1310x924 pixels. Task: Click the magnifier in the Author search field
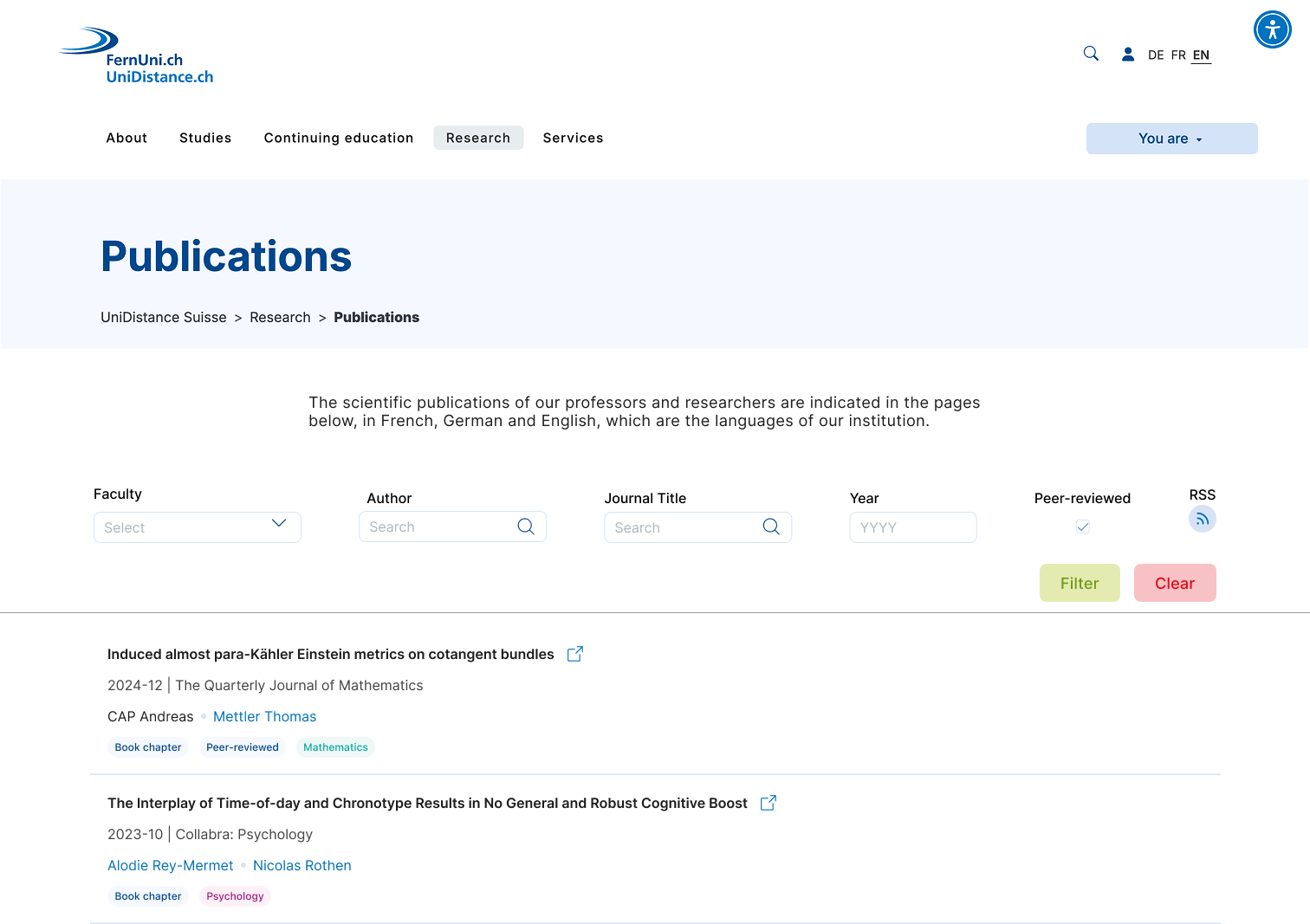pyautogui.click(x=525, y=526)
